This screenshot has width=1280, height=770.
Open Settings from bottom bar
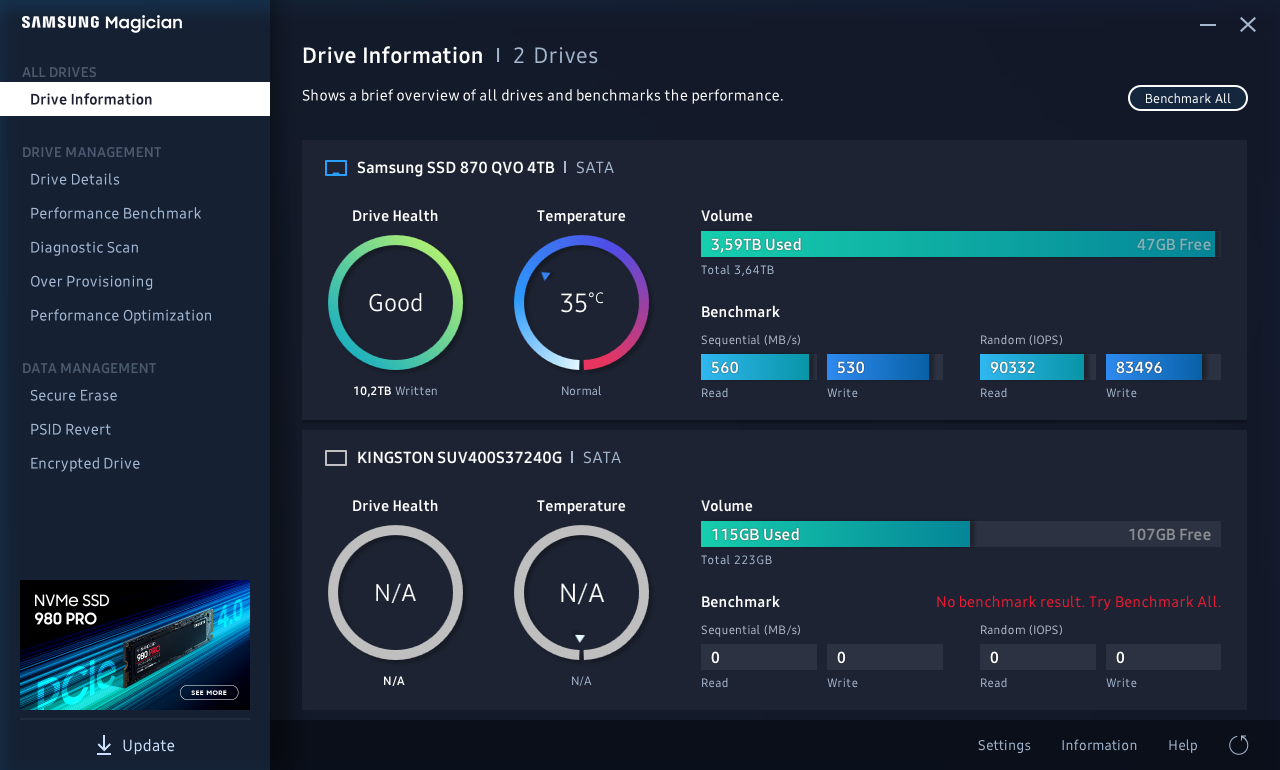(1004, 746)
